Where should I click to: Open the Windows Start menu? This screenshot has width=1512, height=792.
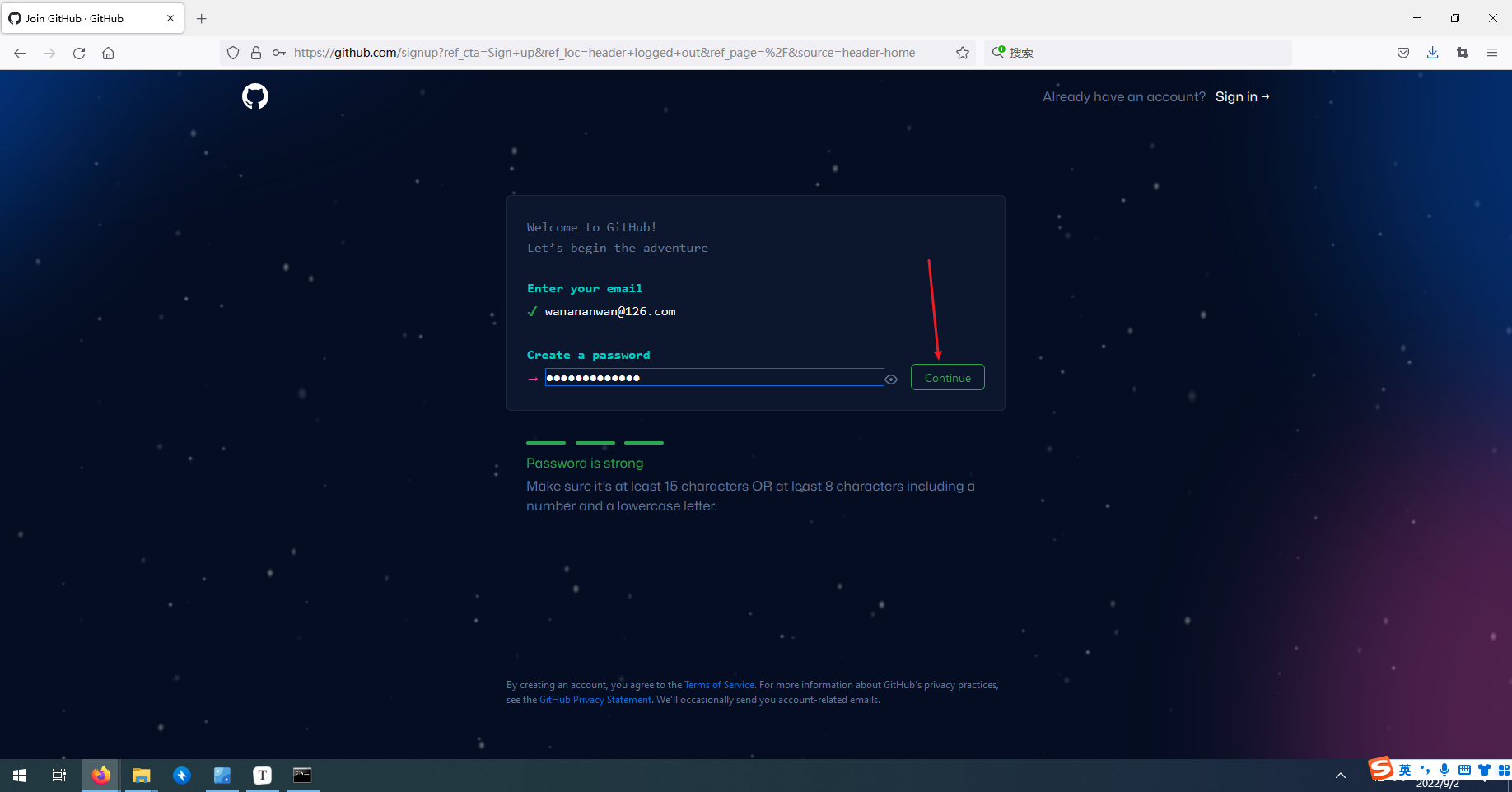19,775
